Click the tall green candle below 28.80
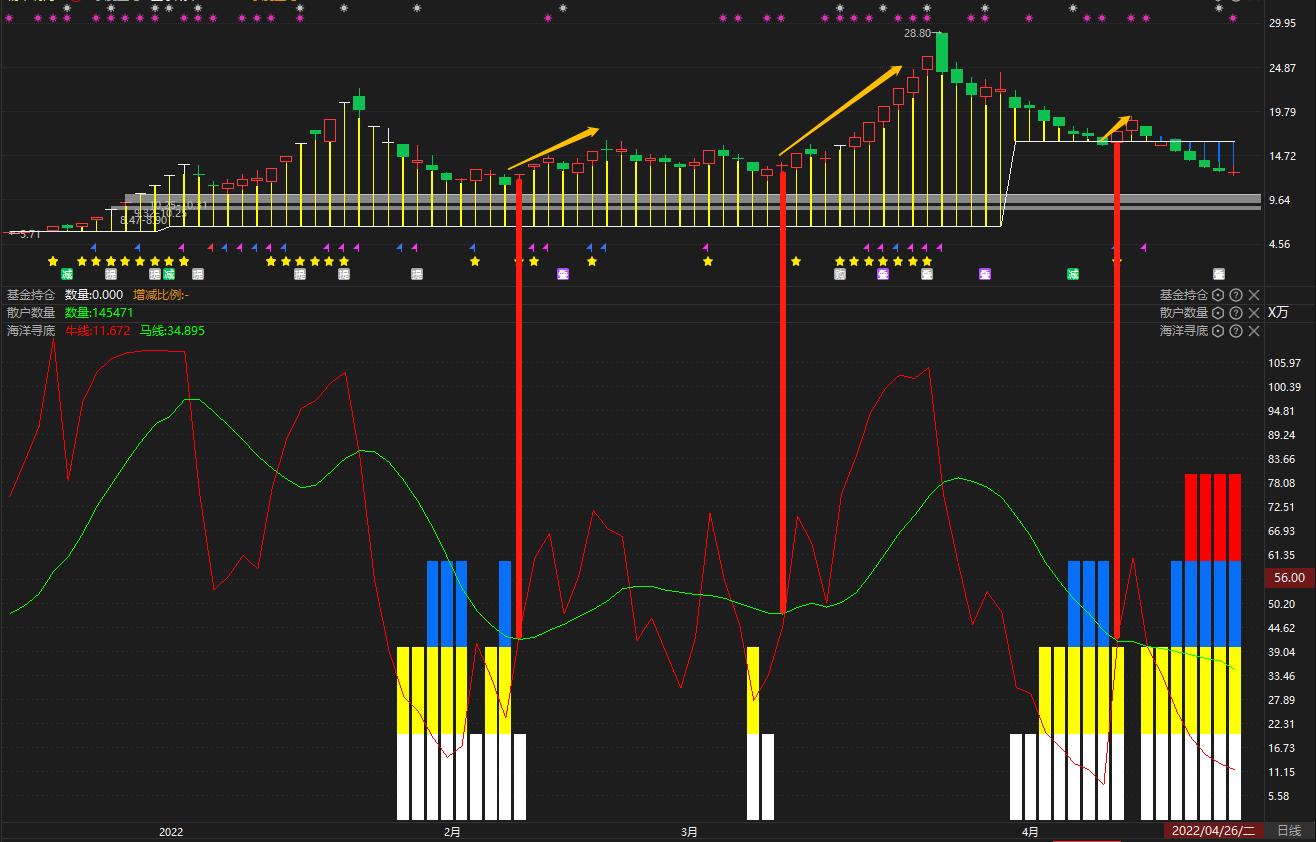The image size is (1316, 842). [x=942, y=52]
